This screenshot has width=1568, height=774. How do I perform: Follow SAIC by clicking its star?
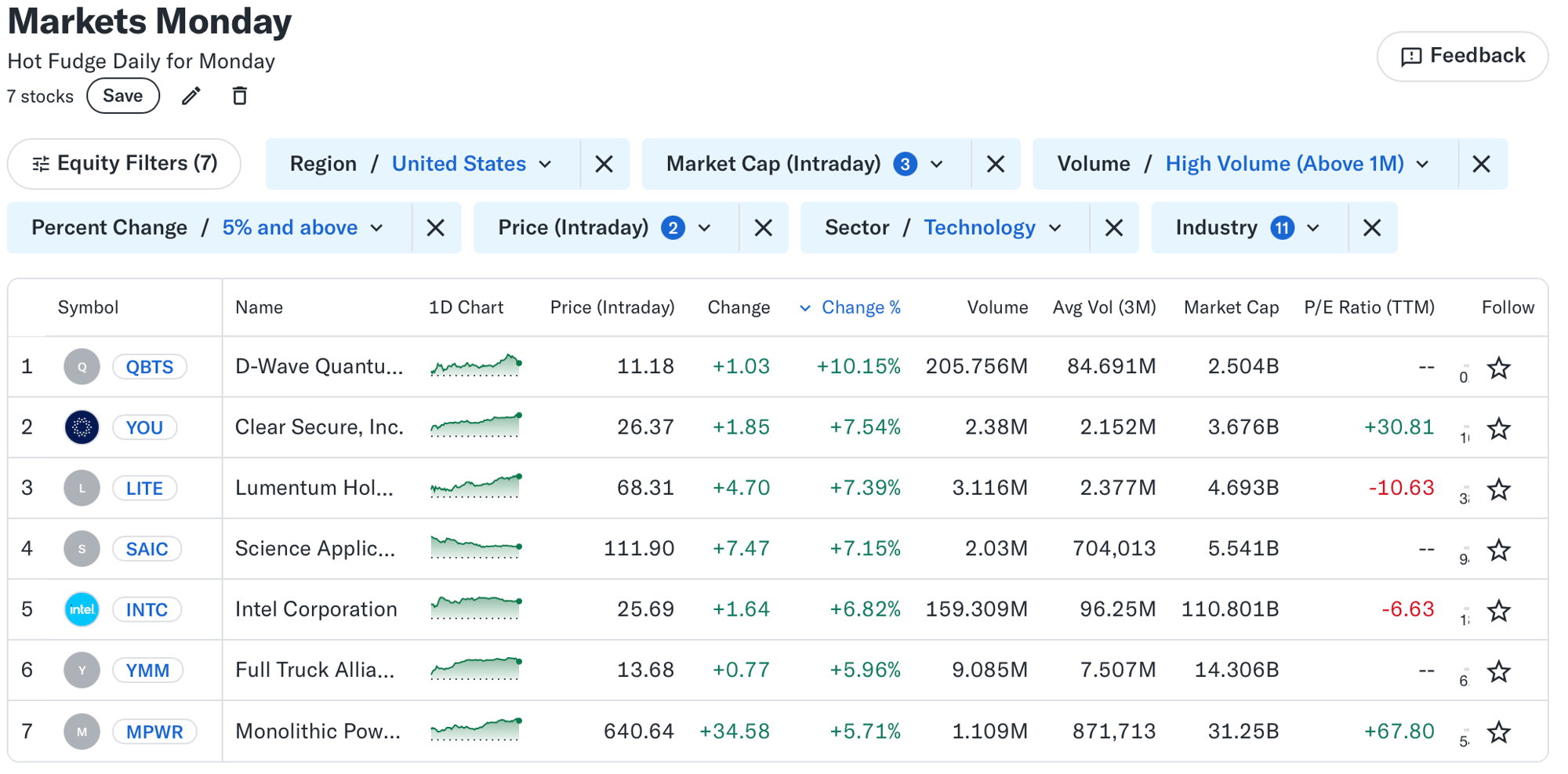[1498, 549]
